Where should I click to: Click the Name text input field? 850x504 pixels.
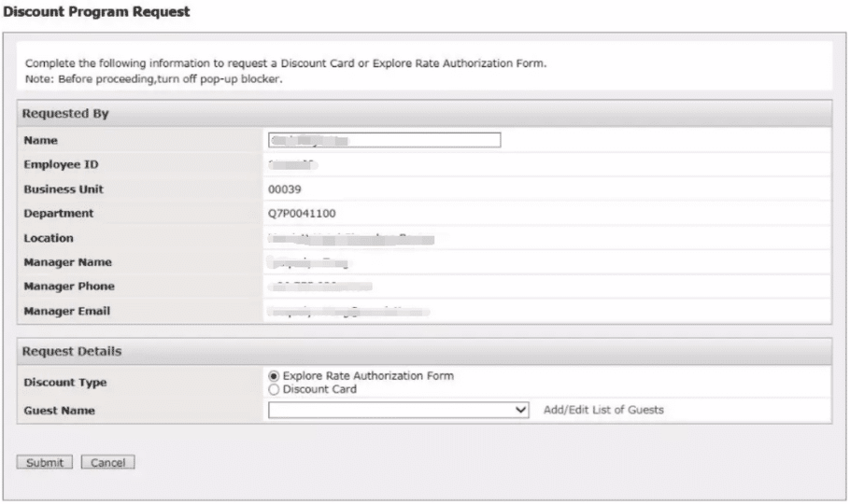384,140
